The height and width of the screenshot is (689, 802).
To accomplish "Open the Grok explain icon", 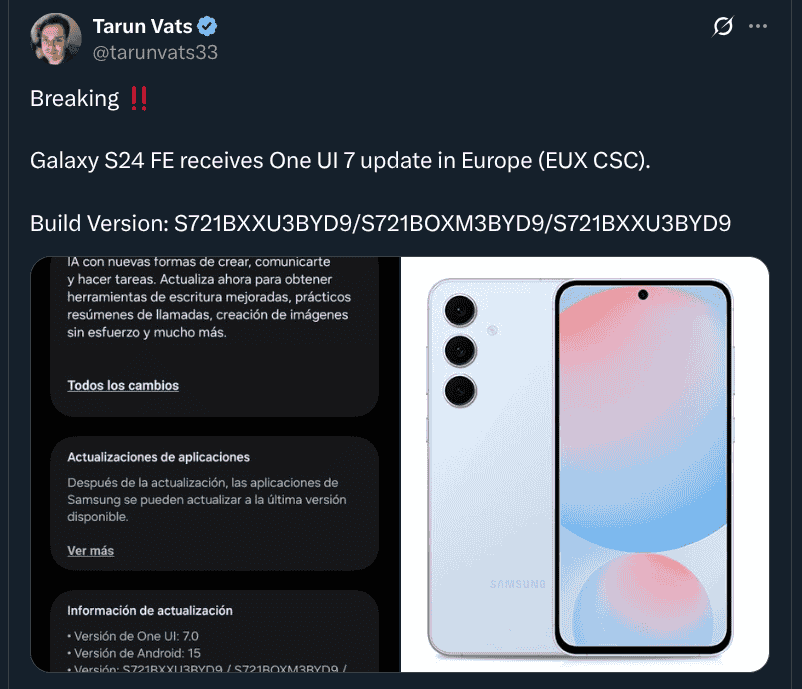I will click(722, 26).
